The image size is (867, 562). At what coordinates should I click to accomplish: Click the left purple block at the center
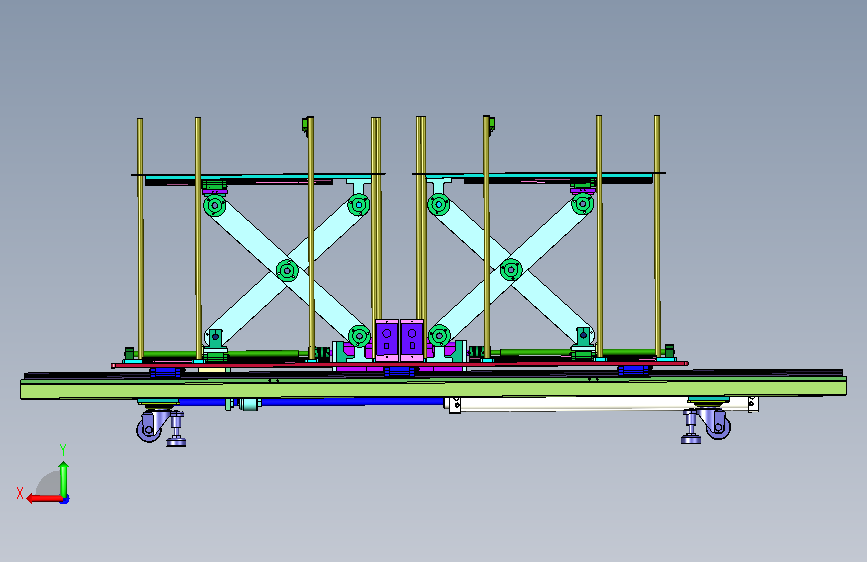coord(387,340)
